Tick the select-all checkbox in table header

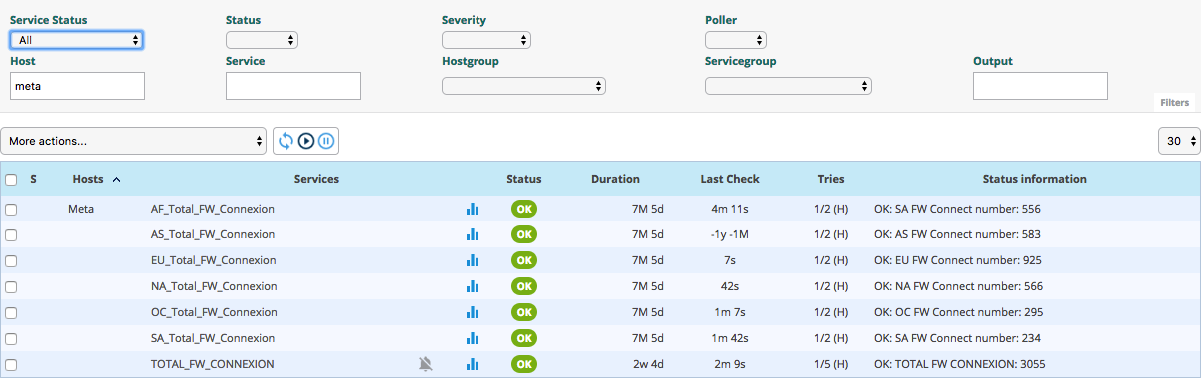tap(11, 180)
